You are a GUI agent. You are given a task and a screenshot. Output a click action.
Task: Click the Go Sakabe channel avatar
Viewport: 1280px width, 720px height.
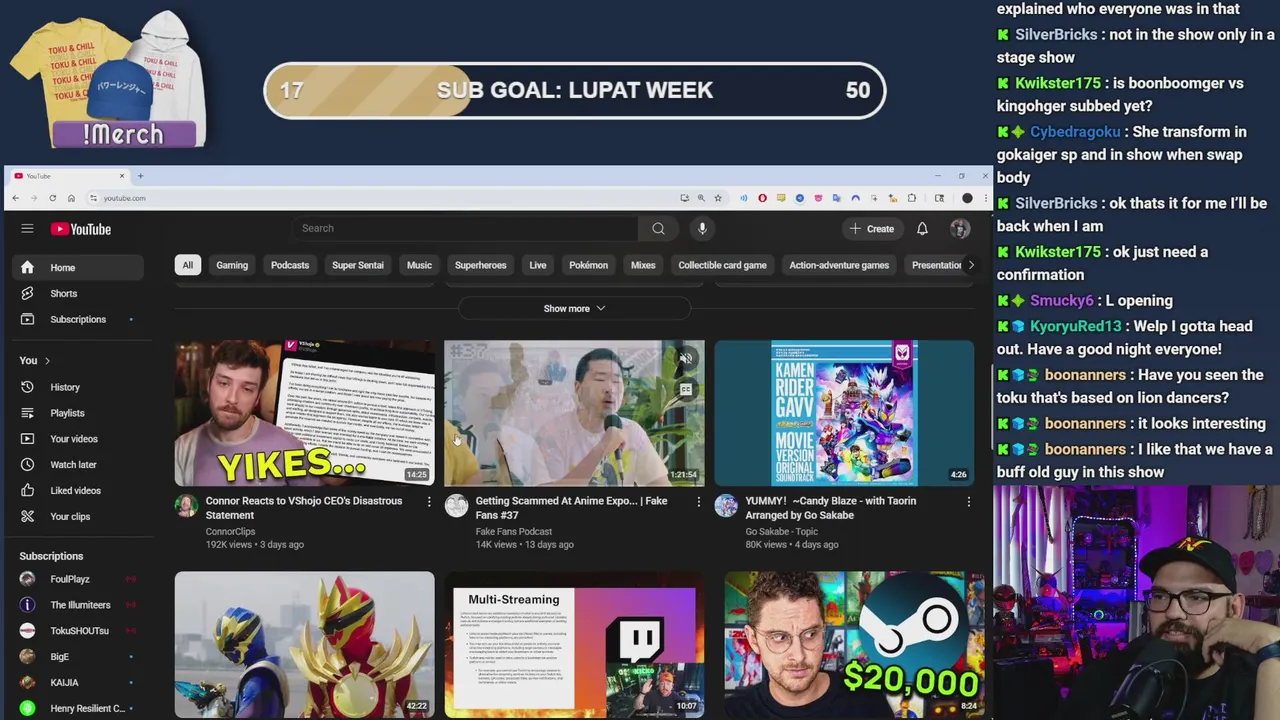click(726, 505)
